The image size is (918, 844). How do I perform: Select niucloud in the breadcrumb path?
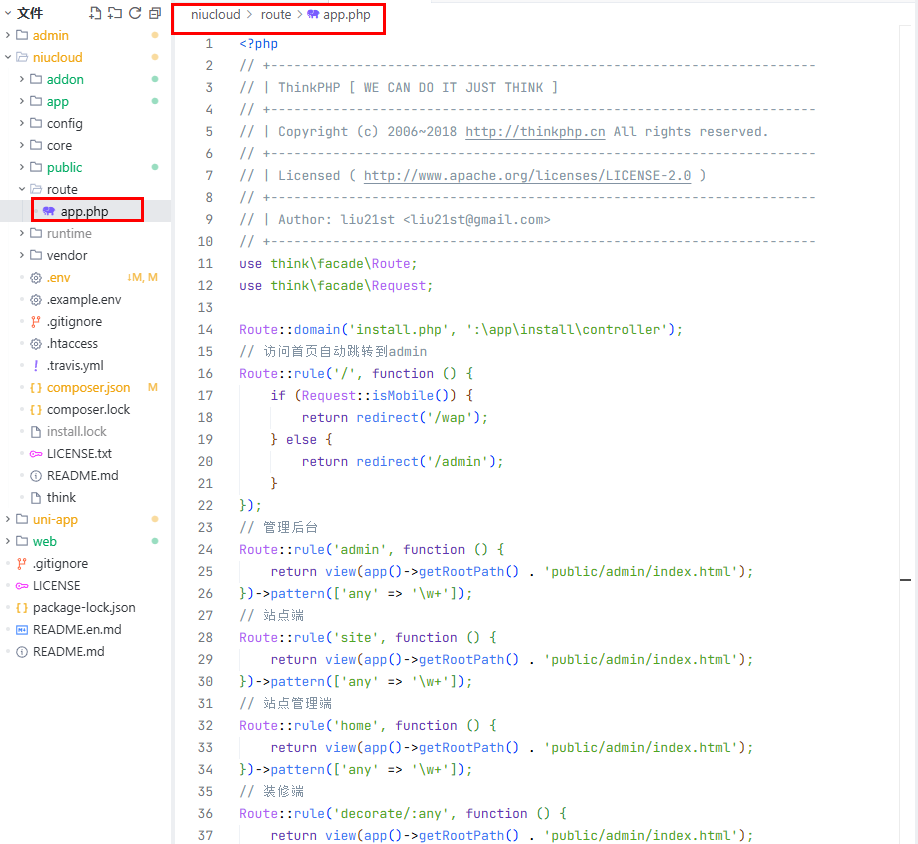[215, 15]
